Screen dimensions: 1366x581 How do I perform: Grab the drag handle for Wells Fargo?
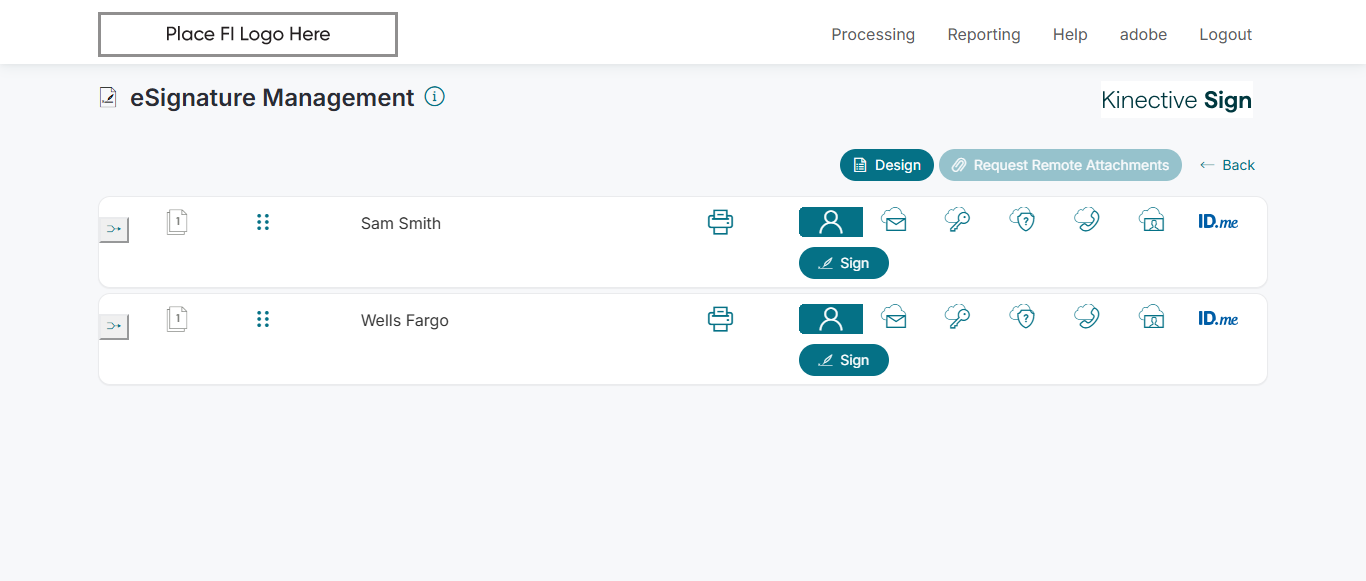[263, 319]
